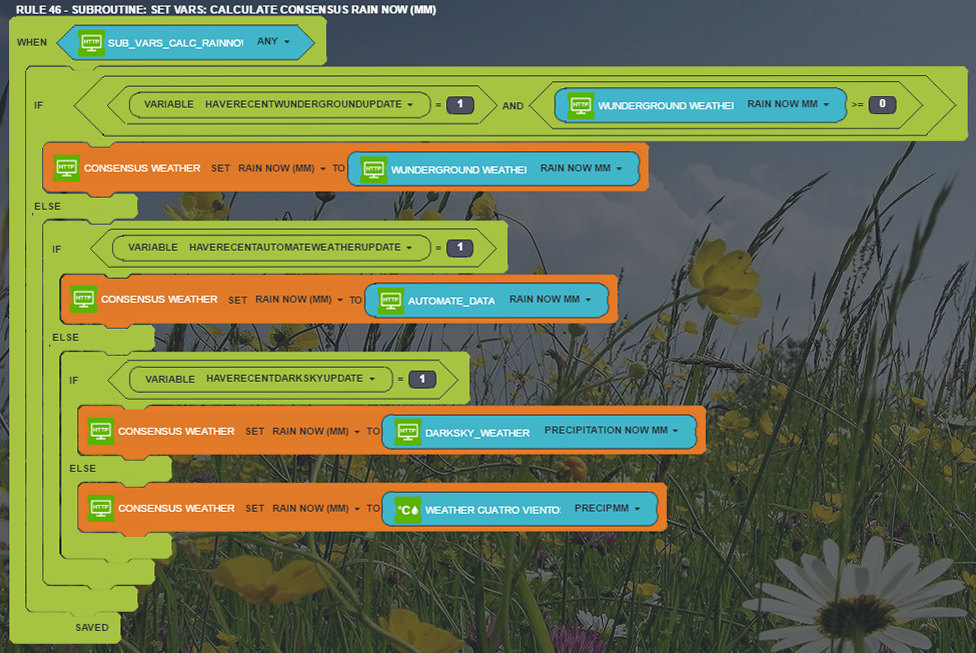Click the HTTP icon in the Wunderground condition block
This screenshot has height=653, width=976.
coord(580,105)
